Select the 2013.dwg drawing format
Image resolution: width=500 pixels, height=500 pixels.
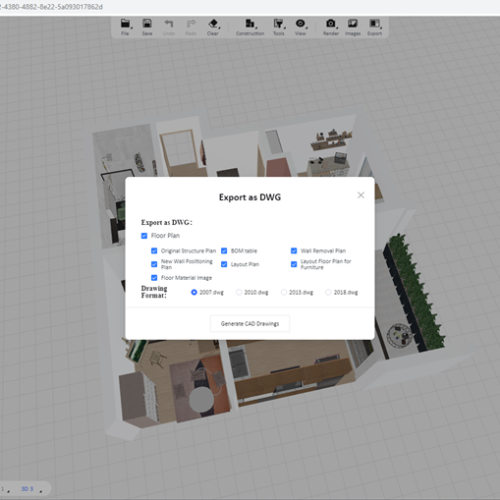tap(284, 292)
